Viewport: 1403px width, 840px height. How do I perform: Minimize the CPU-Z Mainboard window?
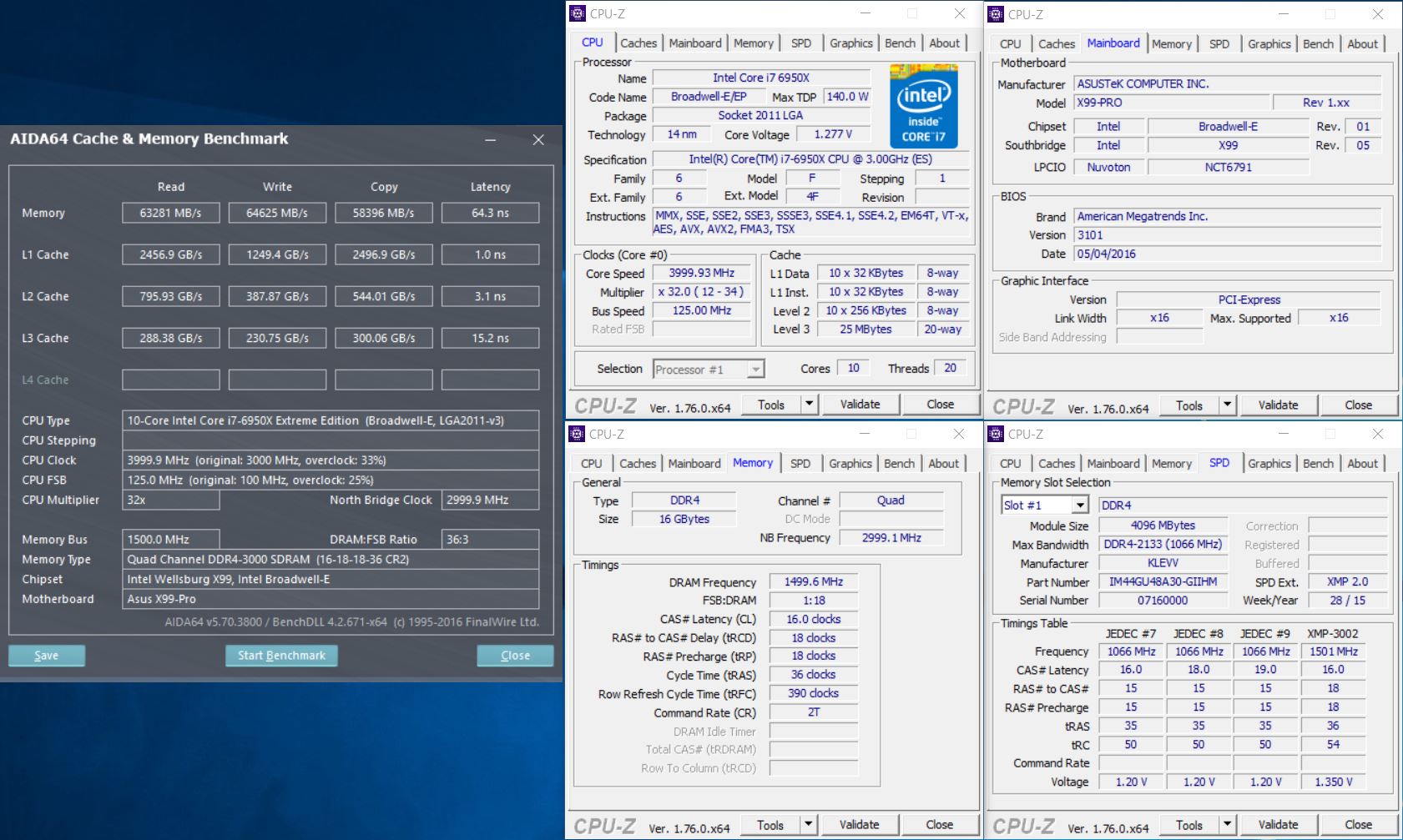tap(1283, 14)
